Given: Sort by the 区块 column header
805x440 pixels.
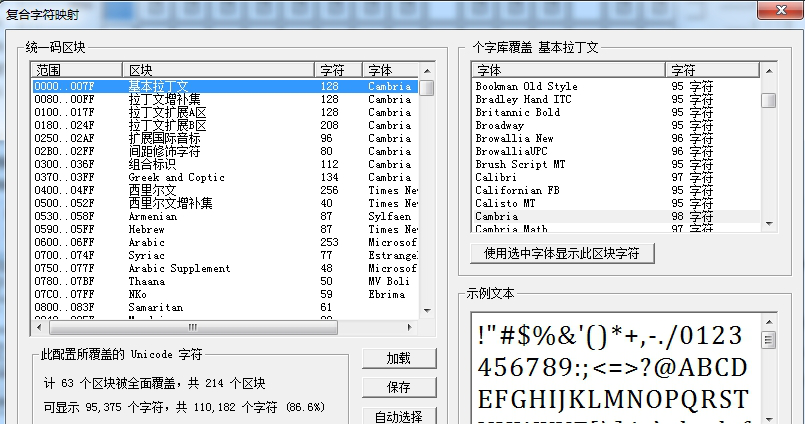Looking at the screenshot, I should pyautogui.click(x=218, y=70).
